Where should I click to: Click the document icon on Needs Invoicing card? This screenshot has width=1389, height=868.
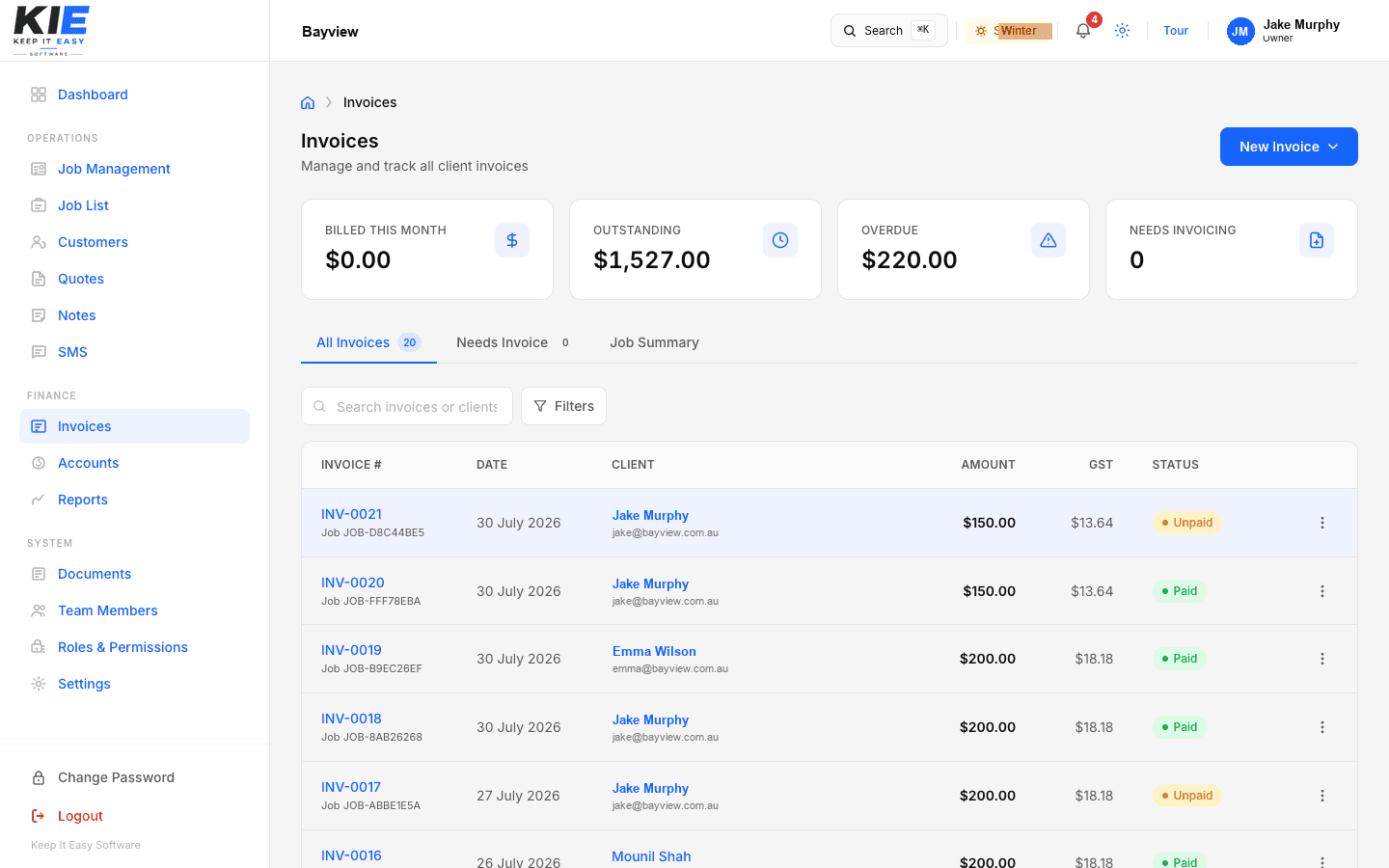pos(1317,240)
